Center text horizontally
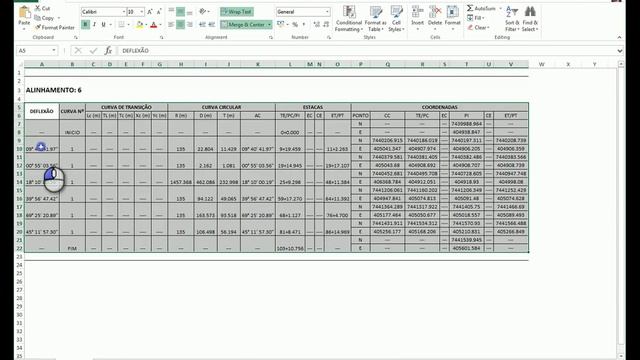640x360 pixels. pos(180,25)
